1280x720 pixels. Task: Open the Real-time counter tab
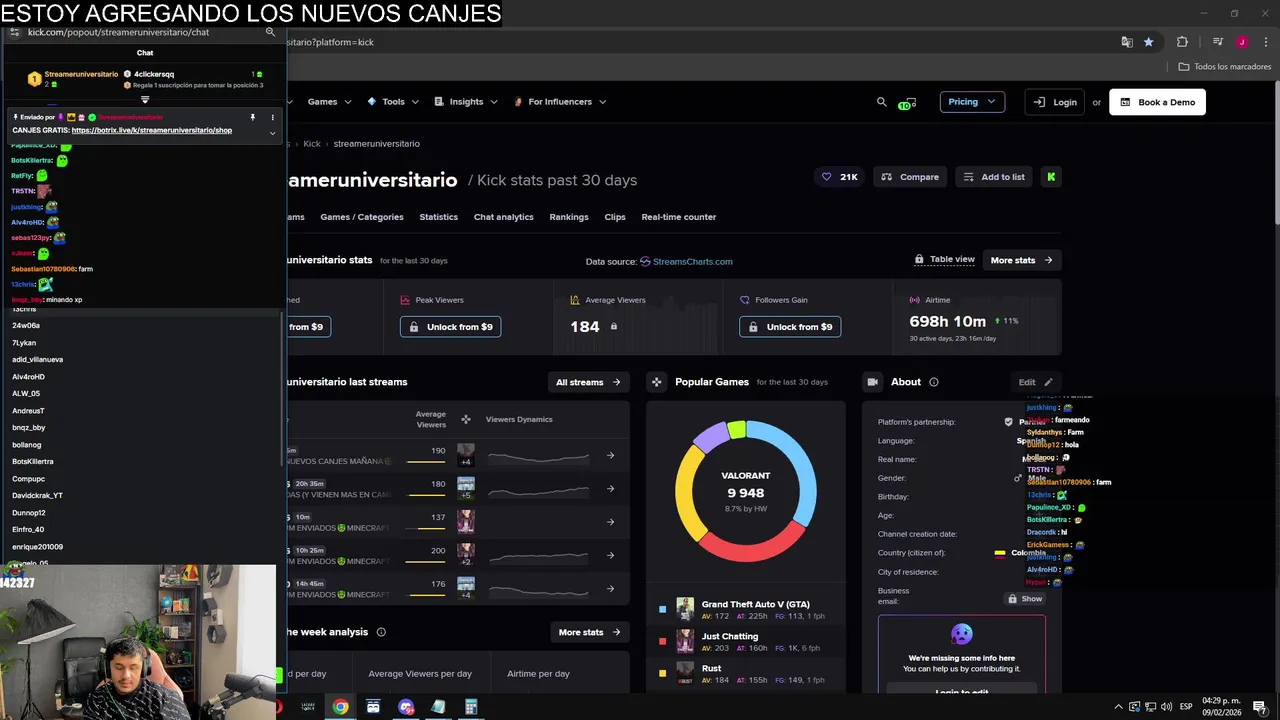point(679,217)
